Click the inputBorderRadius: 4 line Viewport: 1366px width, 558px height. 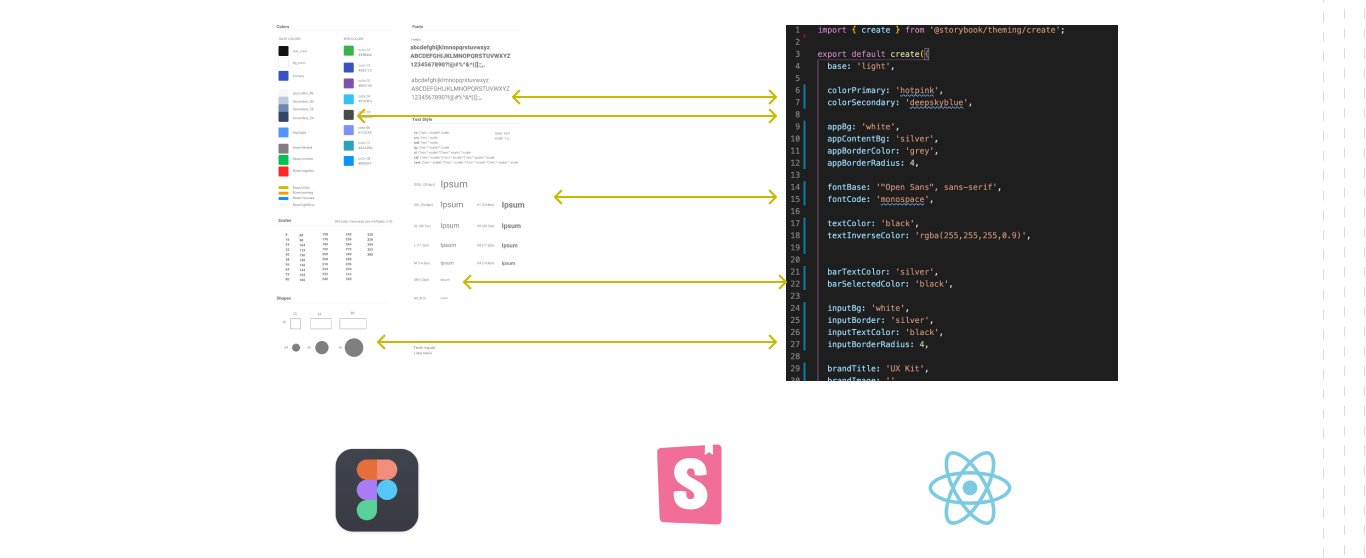(x=878, y=344)
